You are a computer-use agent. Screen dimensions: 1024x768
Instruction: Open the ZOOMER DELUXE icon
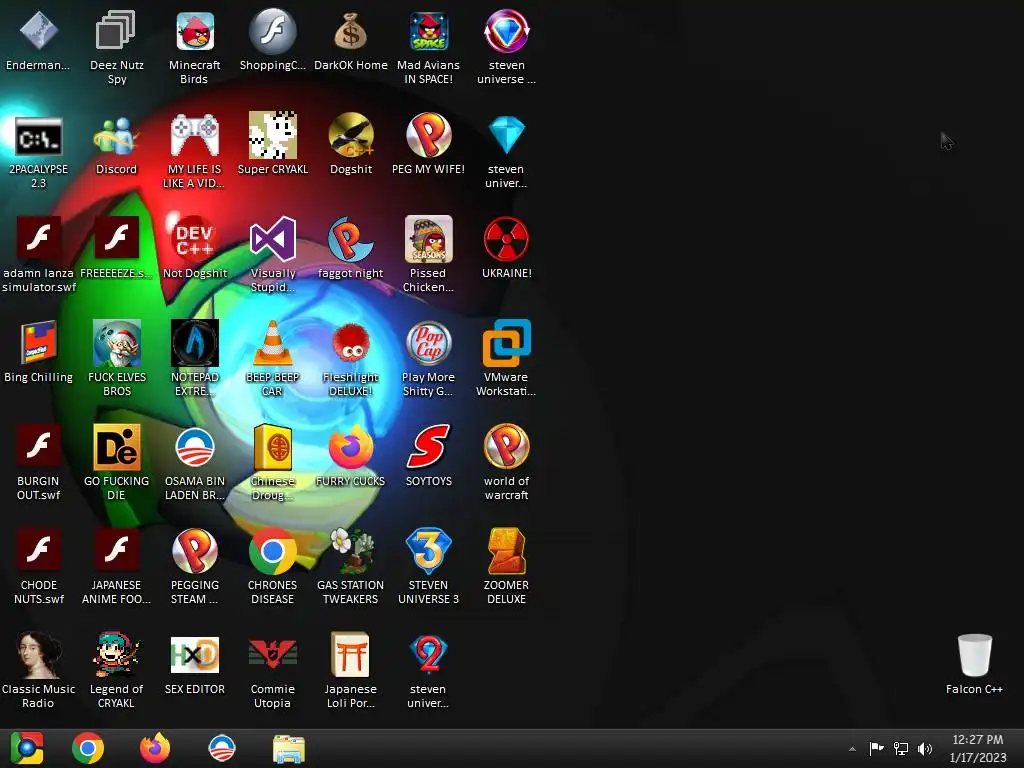pos(506,551)
